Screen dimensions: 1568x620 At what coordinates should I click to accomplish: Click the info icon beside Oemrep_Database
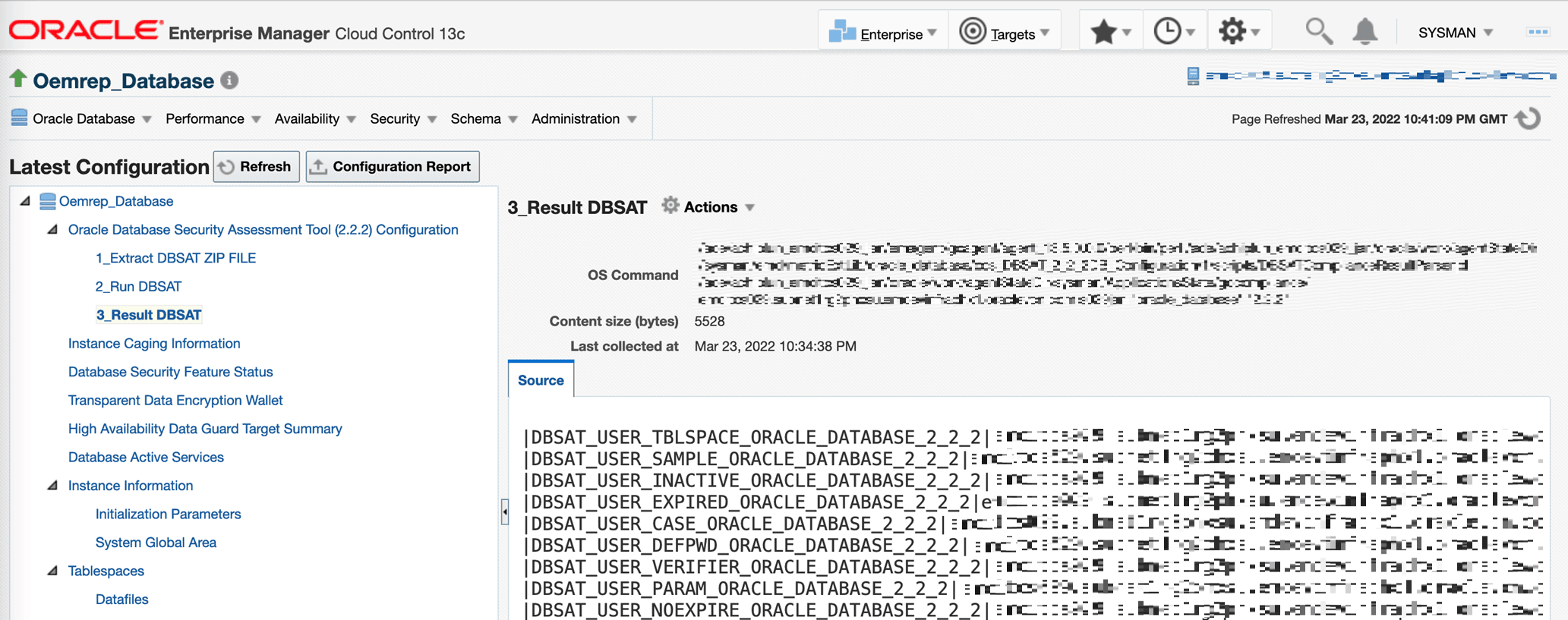click(x=229, y=80)
